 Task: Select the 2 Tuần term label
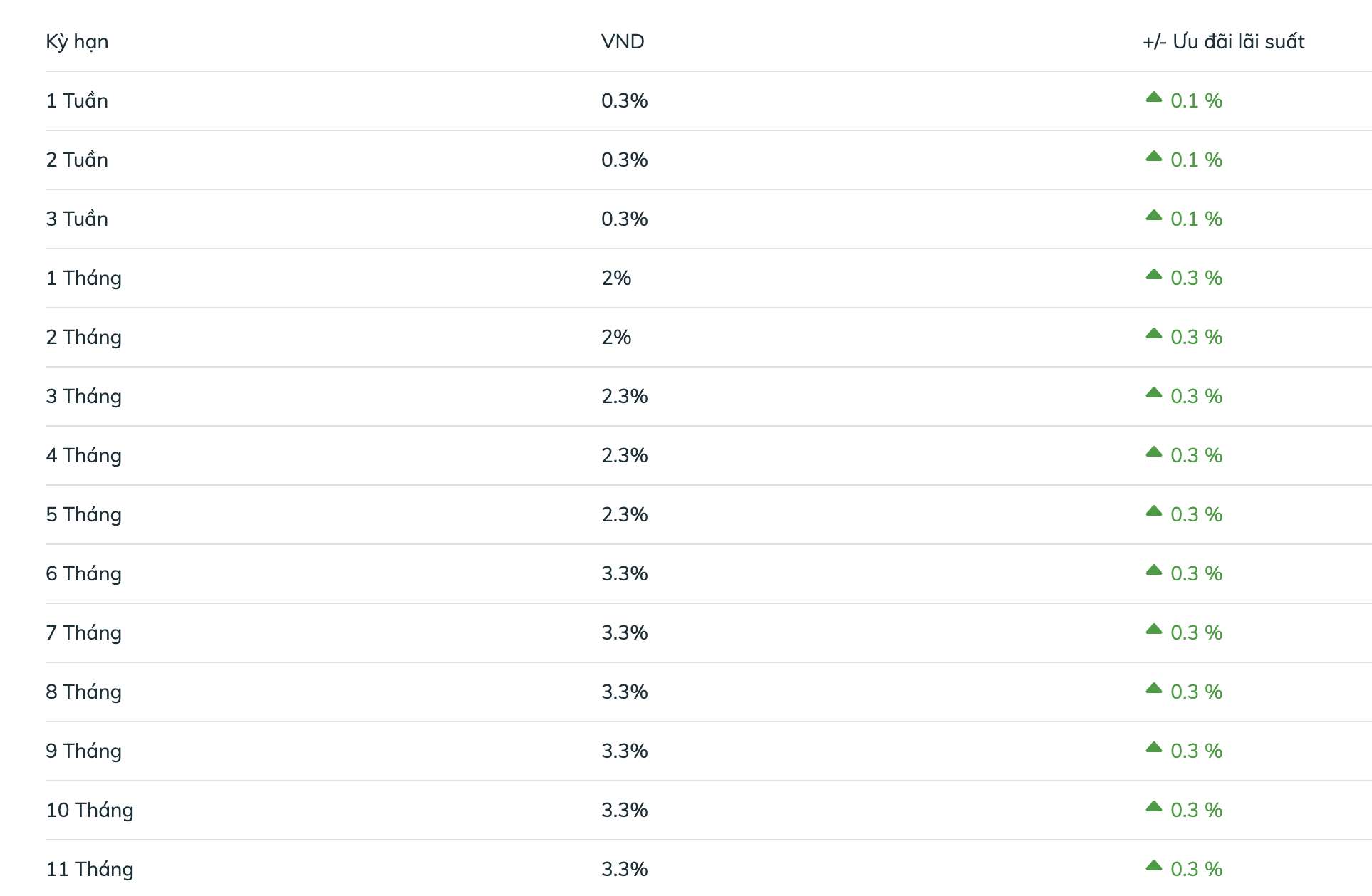[x=77, y=160]
